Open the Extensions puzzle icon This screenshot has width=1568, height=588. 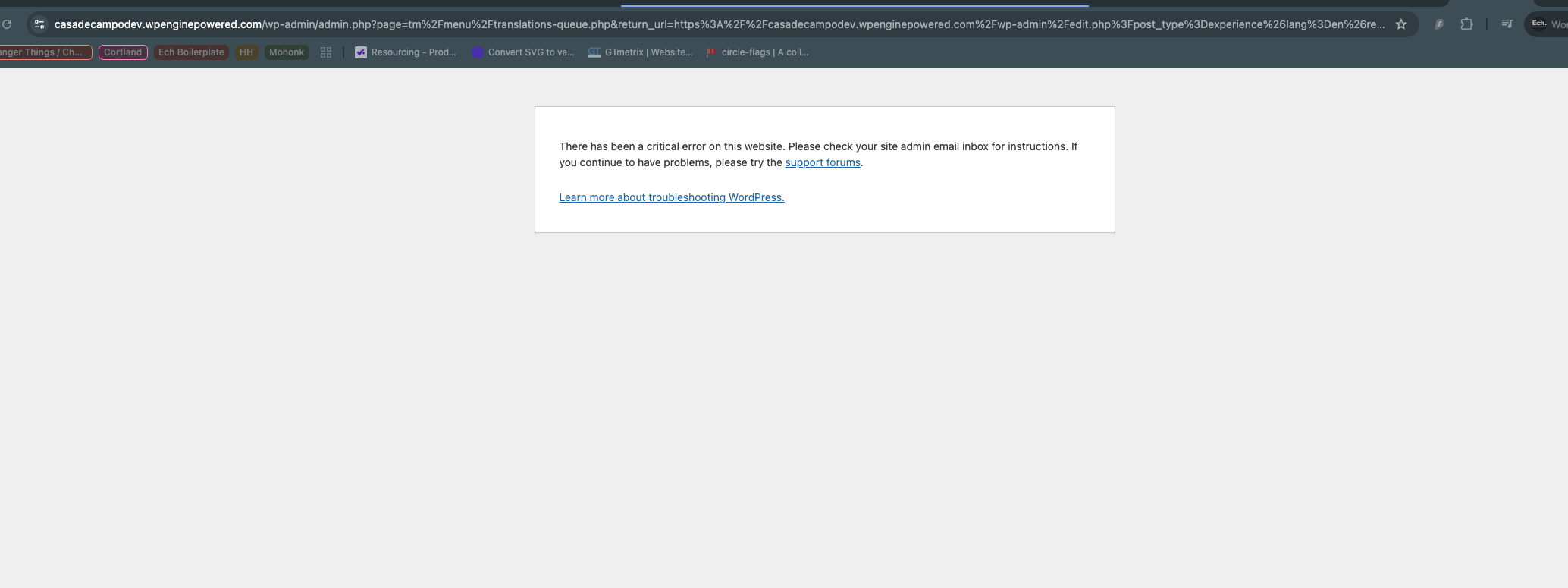point(1466,24)
